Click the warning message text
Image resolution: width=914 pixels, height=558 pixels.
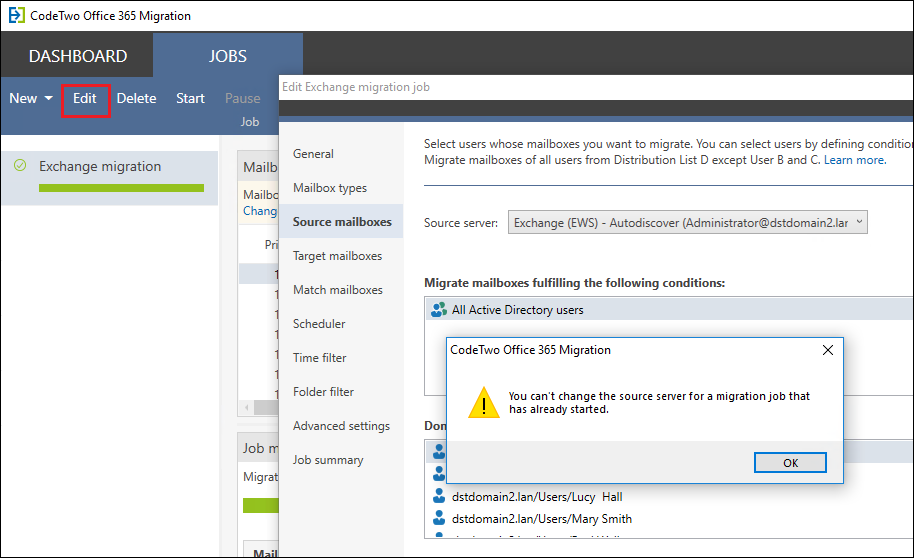(659, 402)
